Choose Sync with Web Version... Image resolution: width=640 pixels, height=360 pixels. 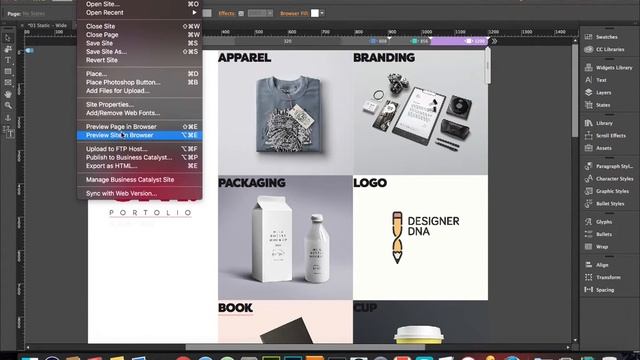tap(140, 193)
